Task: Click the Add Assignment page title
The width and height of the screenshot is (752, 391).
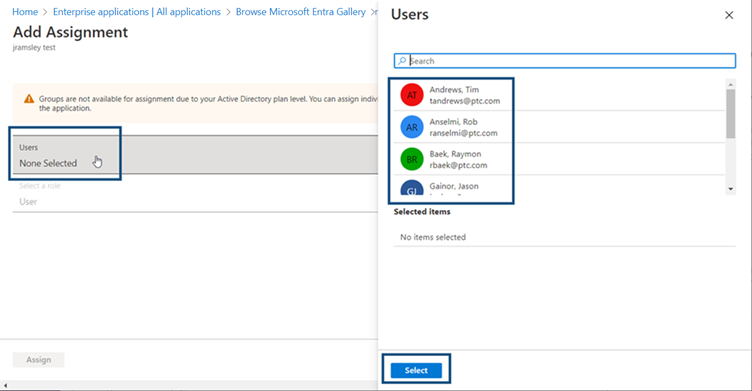Action: pyautogui.click(x=70, y=32)
